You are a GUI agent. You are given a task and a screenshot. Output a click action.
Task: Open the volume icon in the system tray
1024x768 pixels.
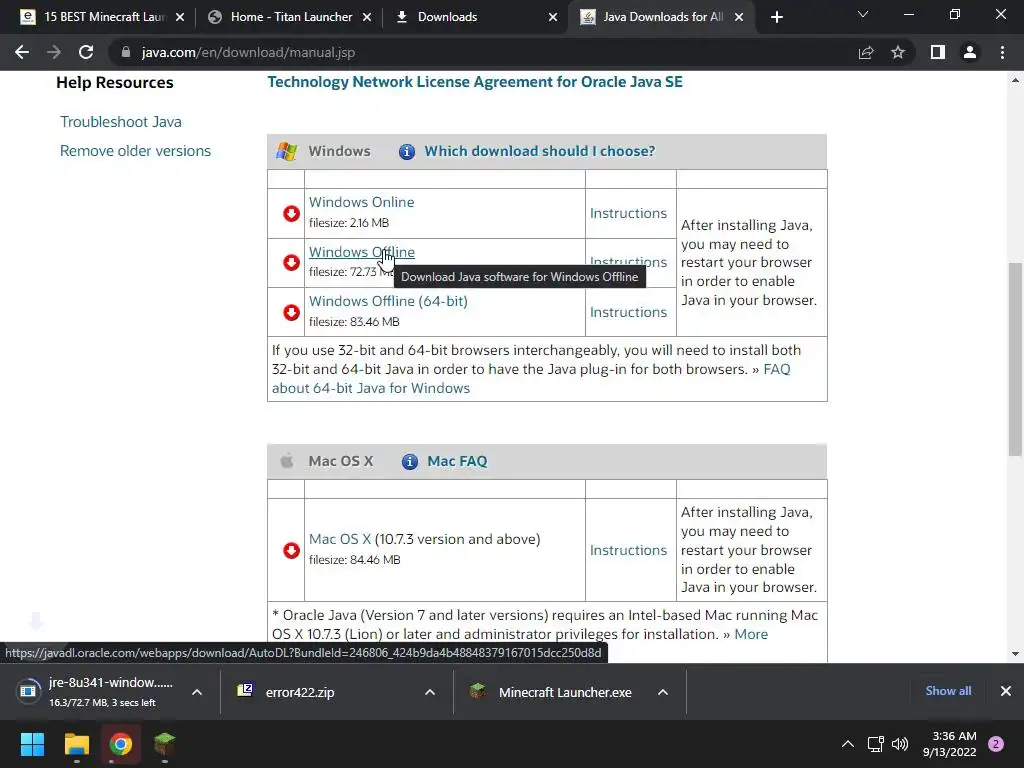click(900, 744)
